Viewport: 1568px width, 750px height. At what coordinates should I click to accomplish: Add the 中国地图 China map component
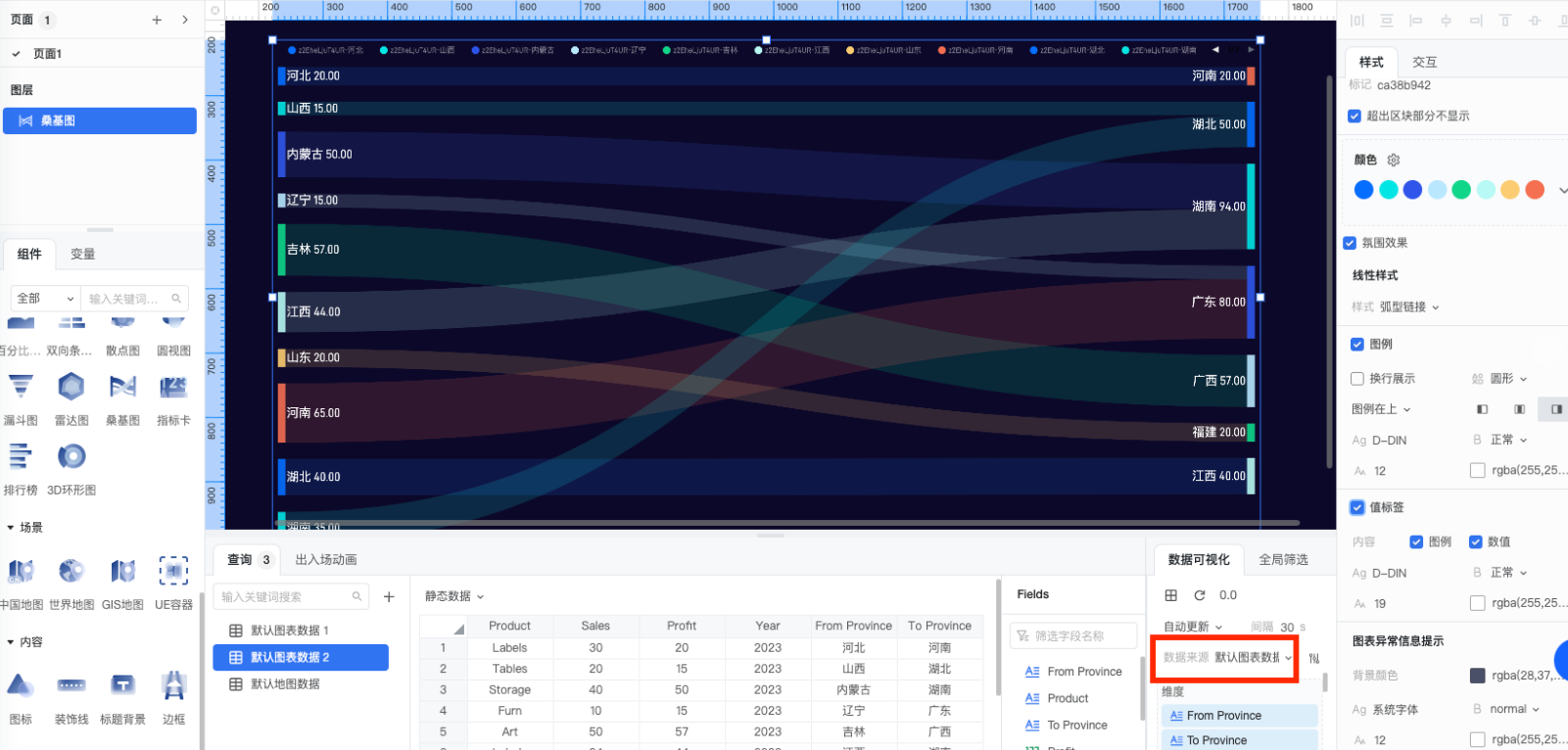21,583
